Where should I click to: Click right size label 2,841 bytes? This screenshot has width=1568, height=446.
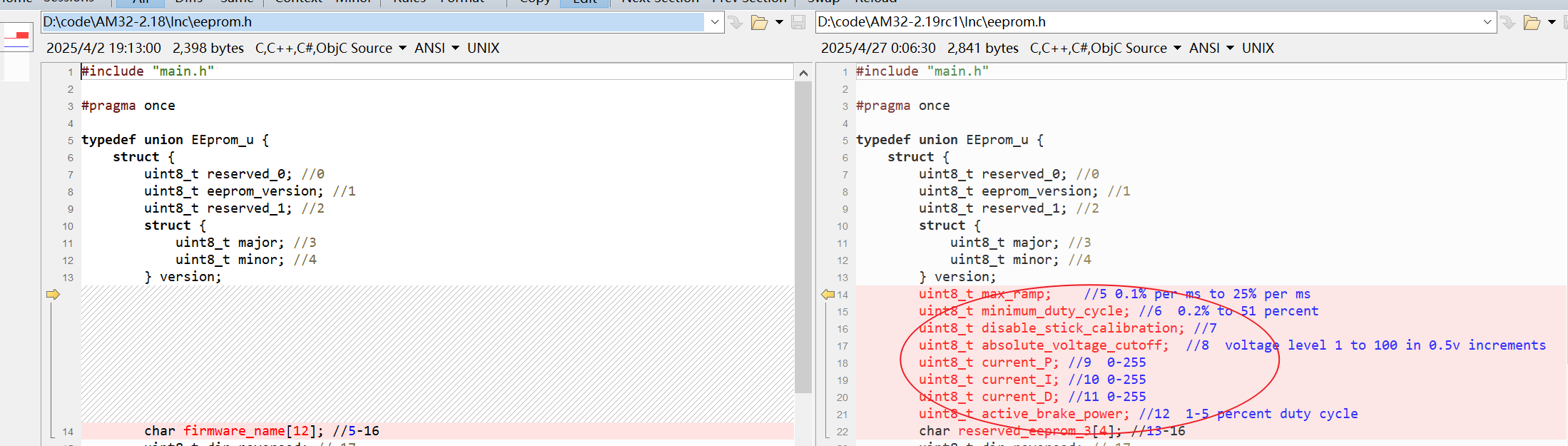[x=983, y=48]
